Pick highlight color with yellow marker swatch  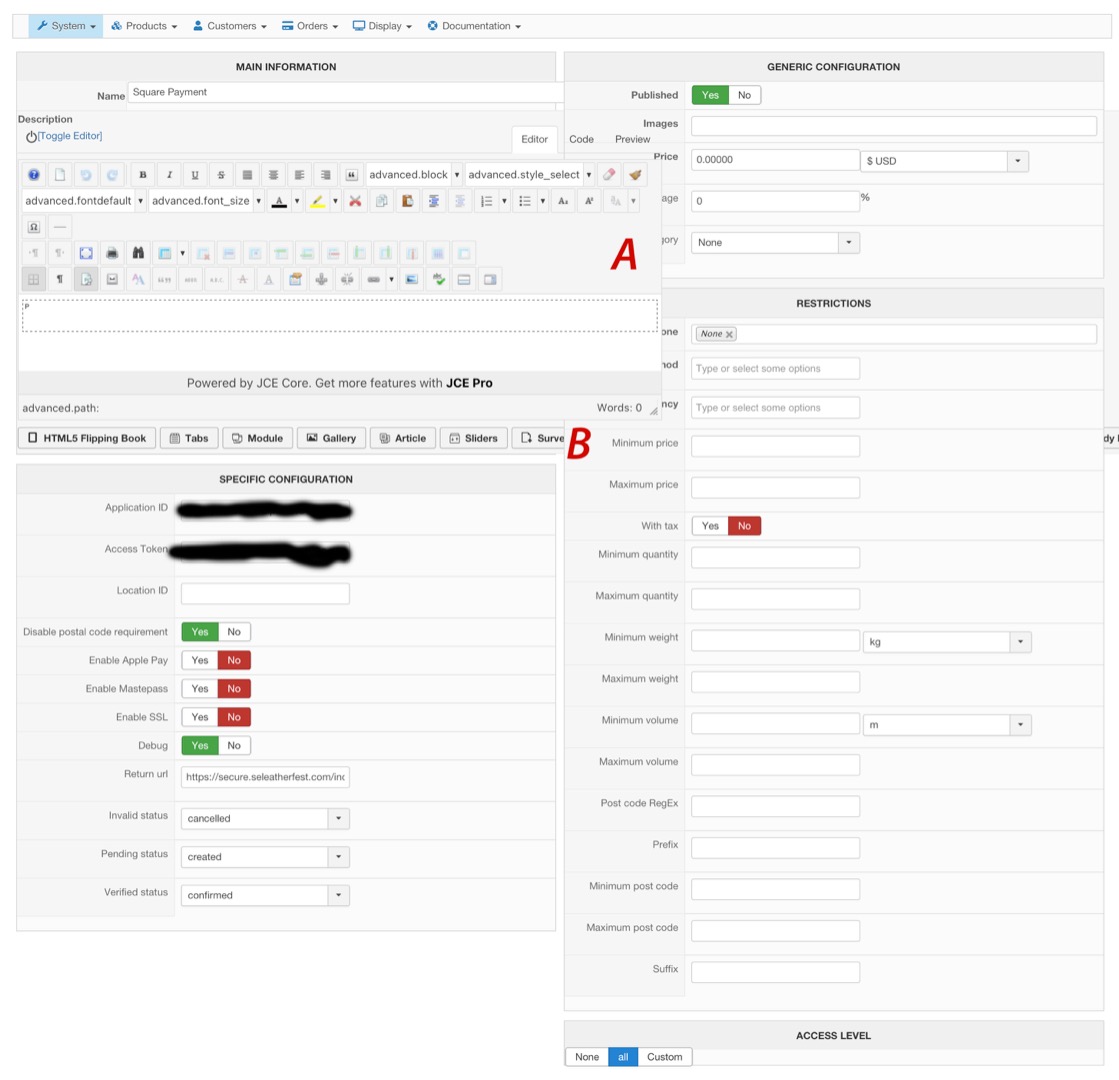click(x=318, y=201)
